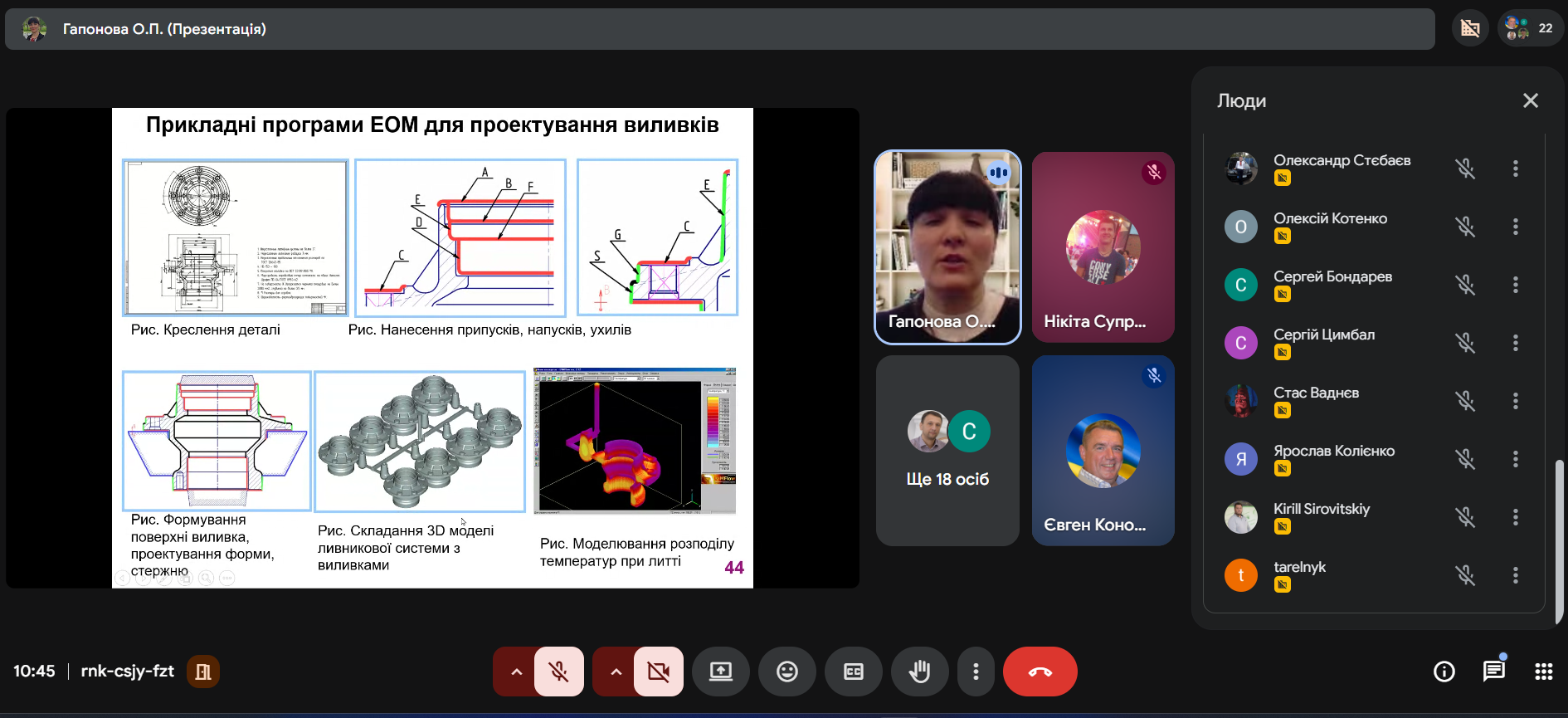
Task: Expand video settings chevron next to camera
Action: pyautogui.click(x=616, y=672)
